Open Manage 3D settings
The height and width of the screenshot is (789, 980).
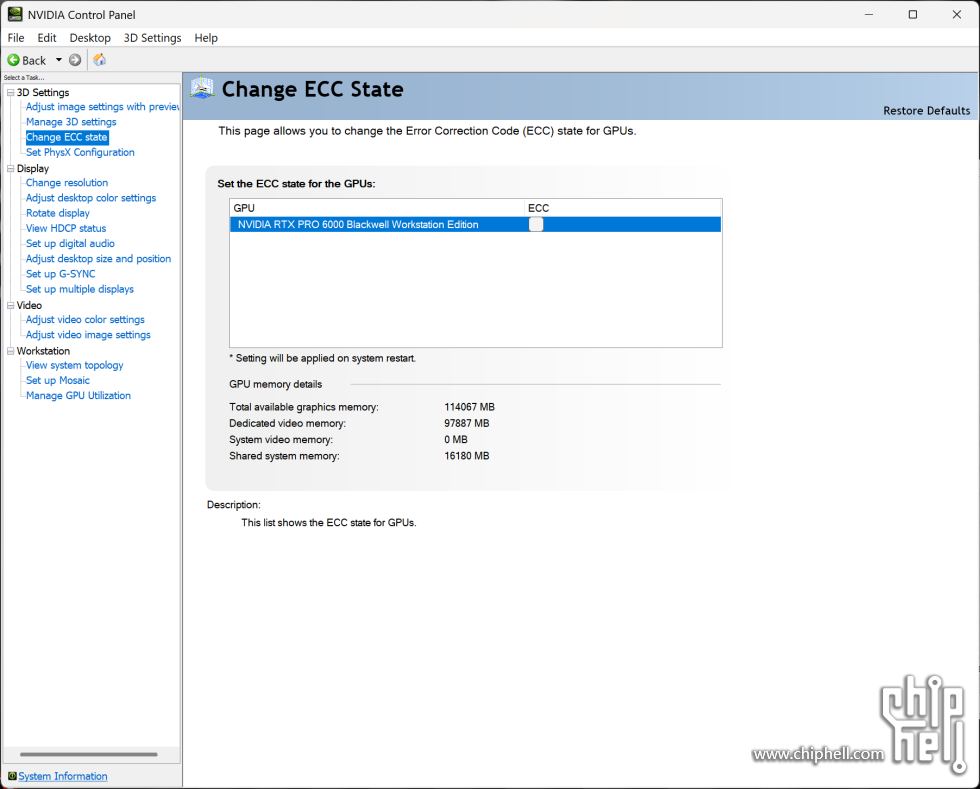pos(71,122)
